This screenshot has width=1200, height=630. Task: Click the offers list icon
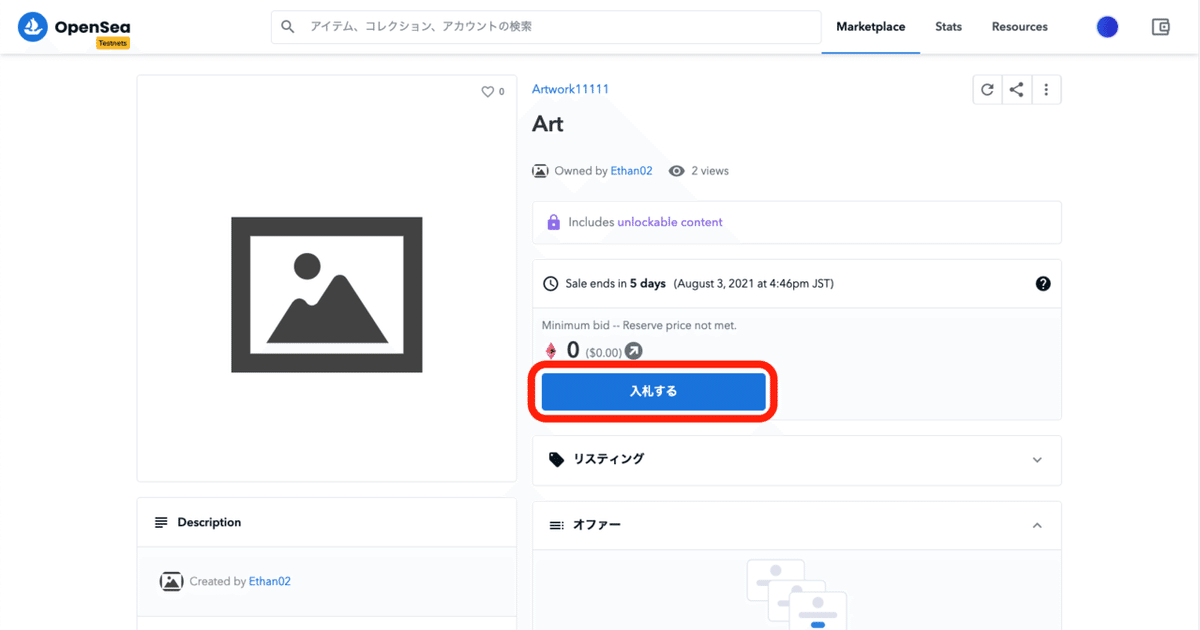557,525
